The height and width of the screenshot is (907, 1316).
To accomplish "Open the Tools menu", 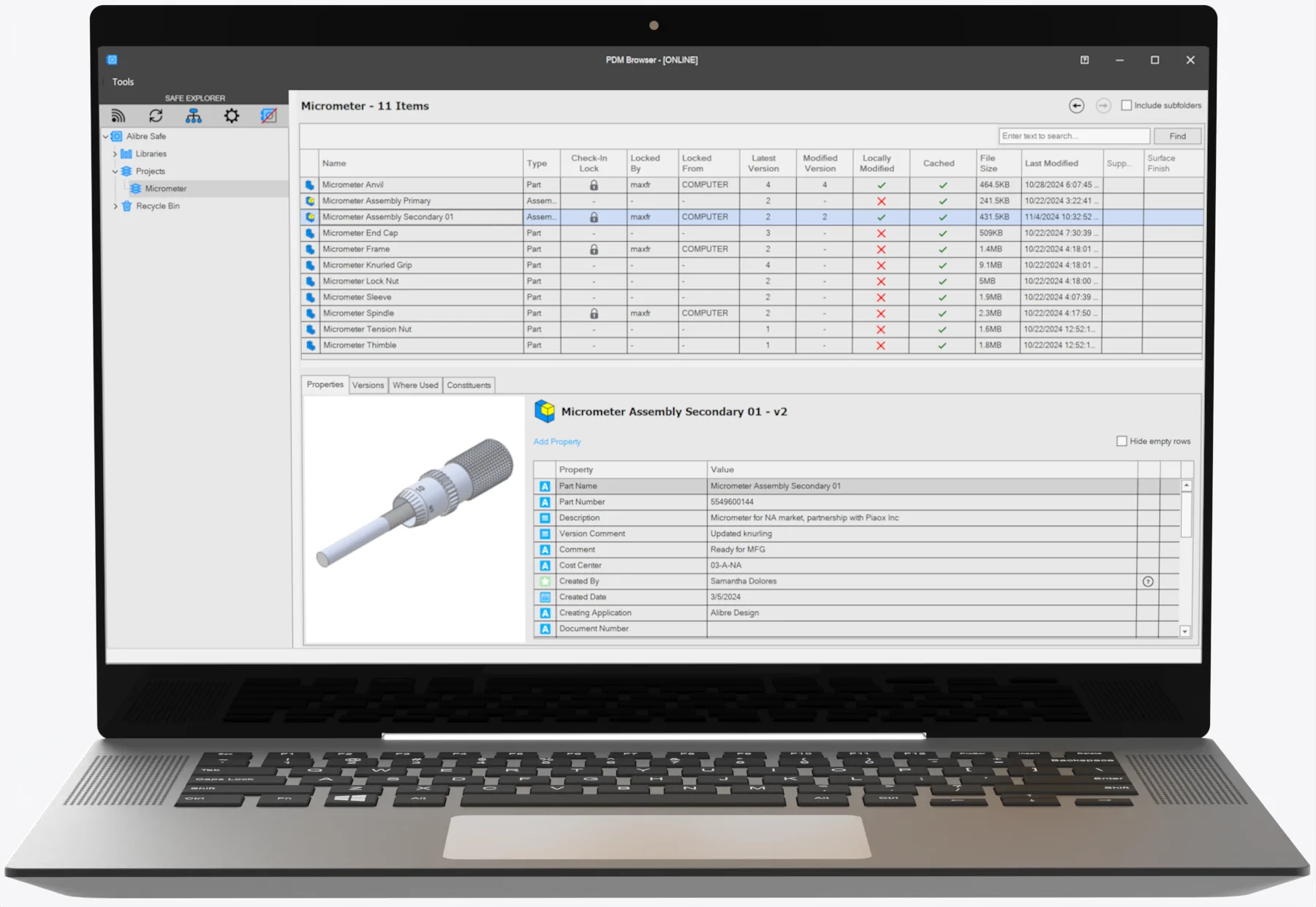I will [x=121, y=82].
